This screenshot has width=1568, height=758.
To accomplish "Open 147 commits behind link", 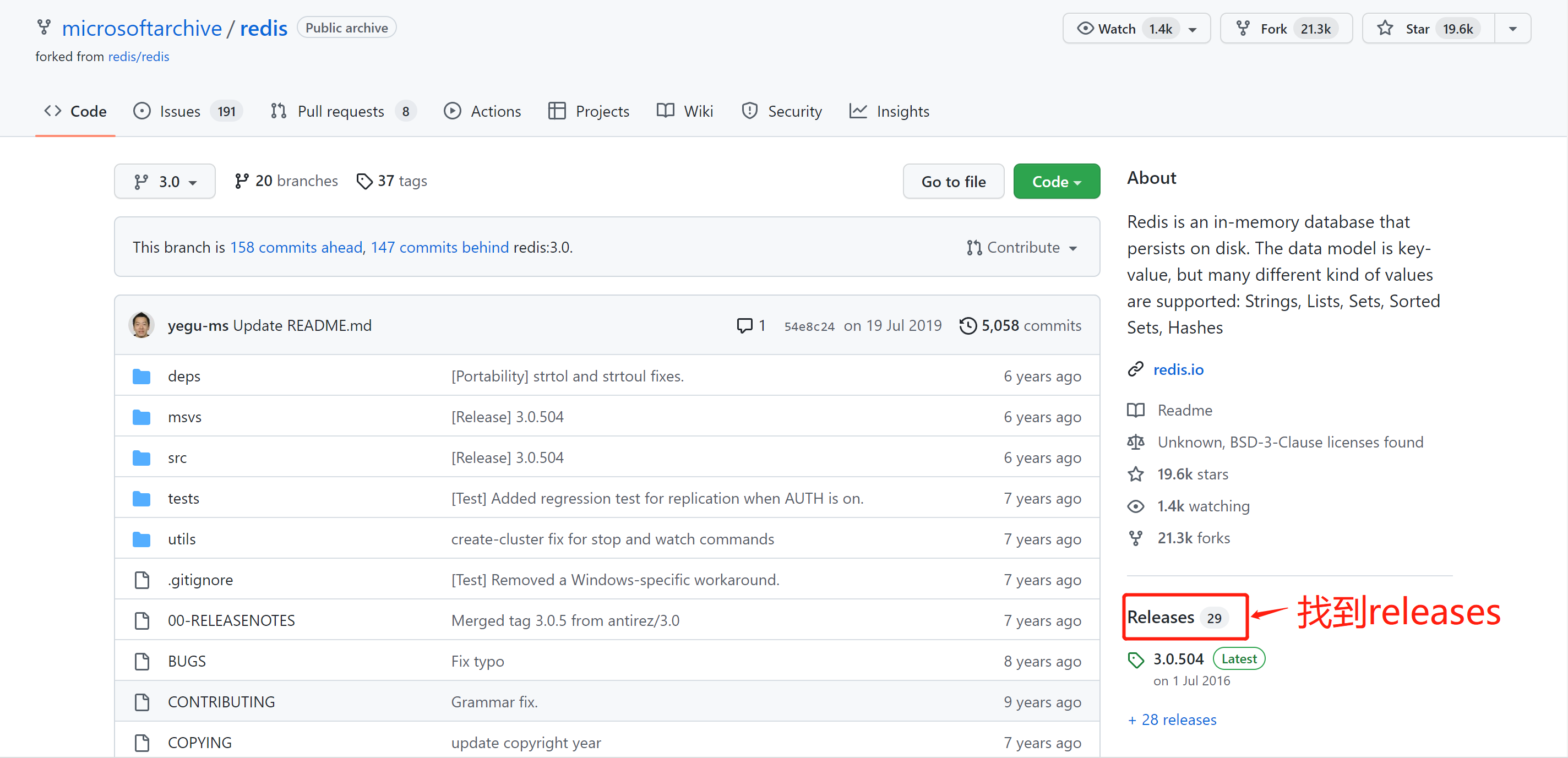I will (439, 247).
